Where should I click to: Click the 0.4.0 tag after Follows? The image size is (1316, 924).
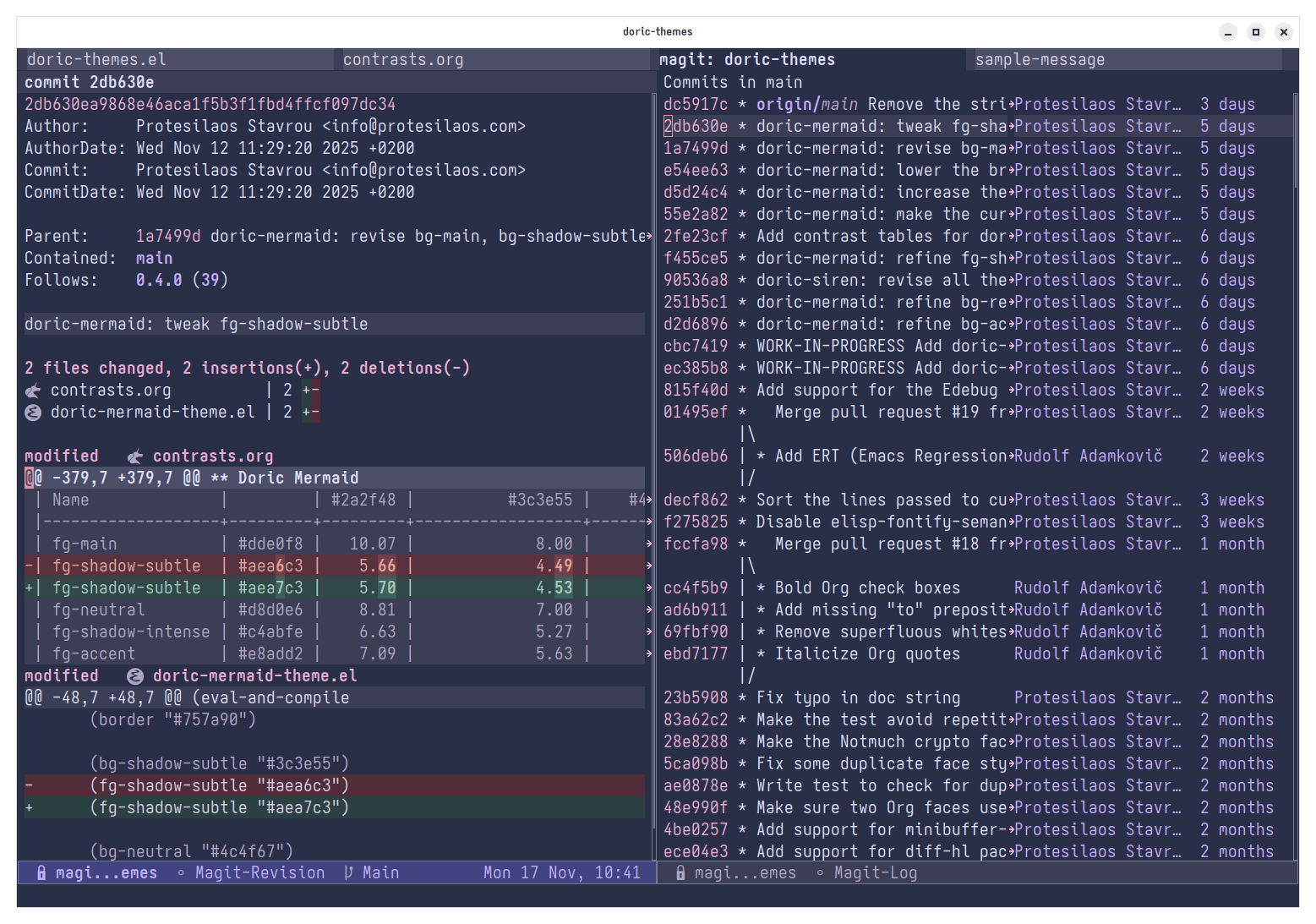tap(159, 281)
